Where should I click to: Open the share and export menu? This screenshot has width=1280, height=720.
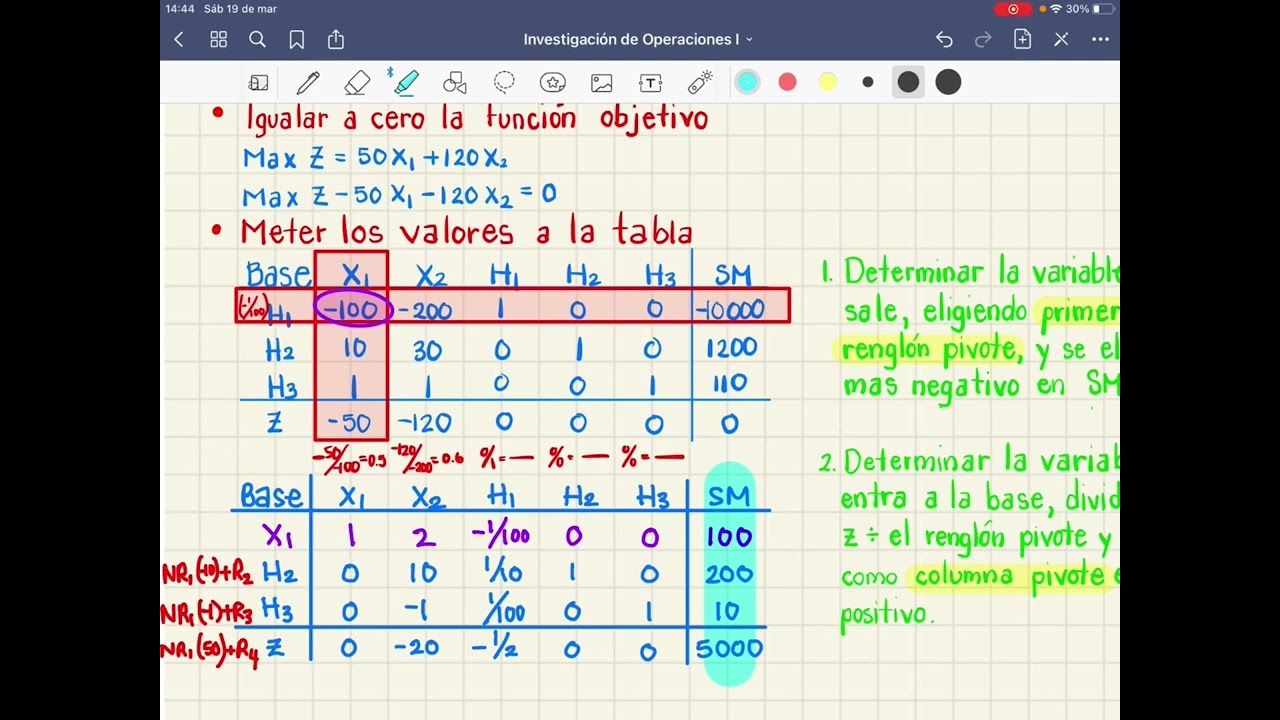click(336, 40)
